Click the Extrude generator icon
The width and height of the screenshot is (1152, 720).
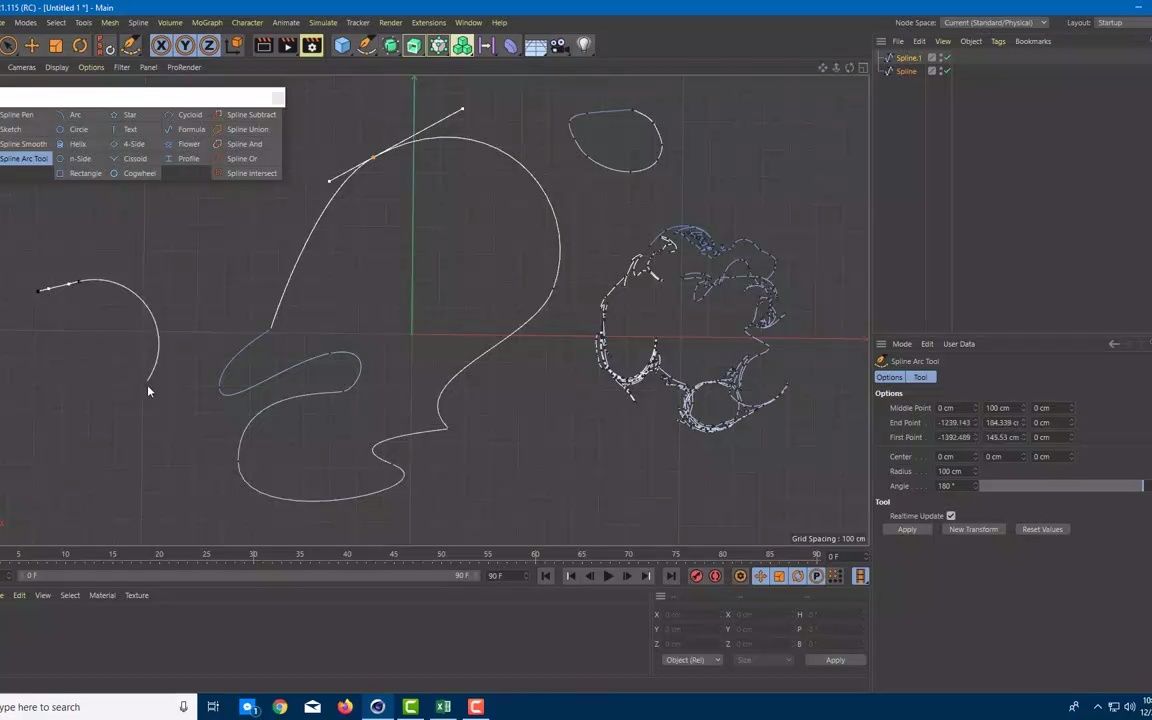[x=414, y=46]
